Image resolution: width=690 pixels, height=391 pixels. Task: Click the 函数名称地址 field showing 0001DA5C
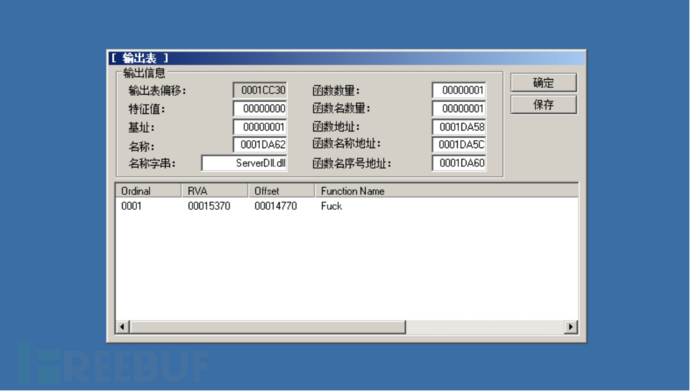tap(459, 145)
